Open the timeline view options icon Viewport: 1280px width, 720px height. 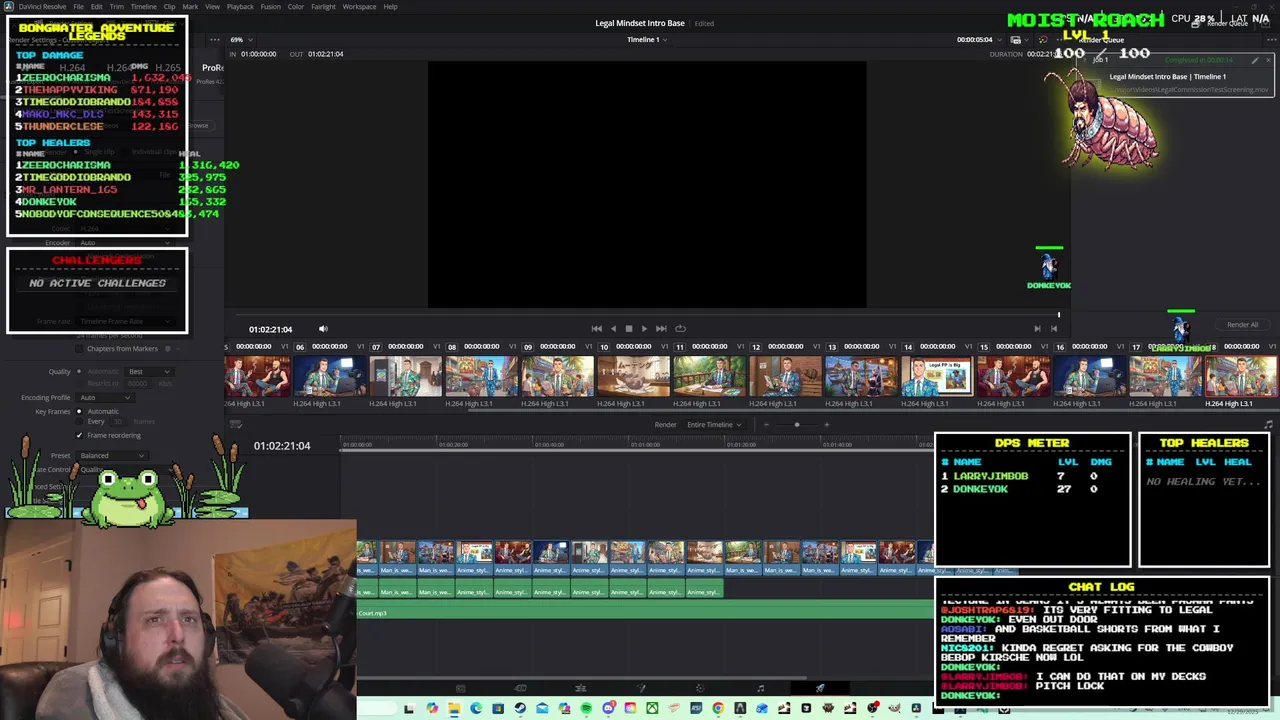click(x=236, y=424)
